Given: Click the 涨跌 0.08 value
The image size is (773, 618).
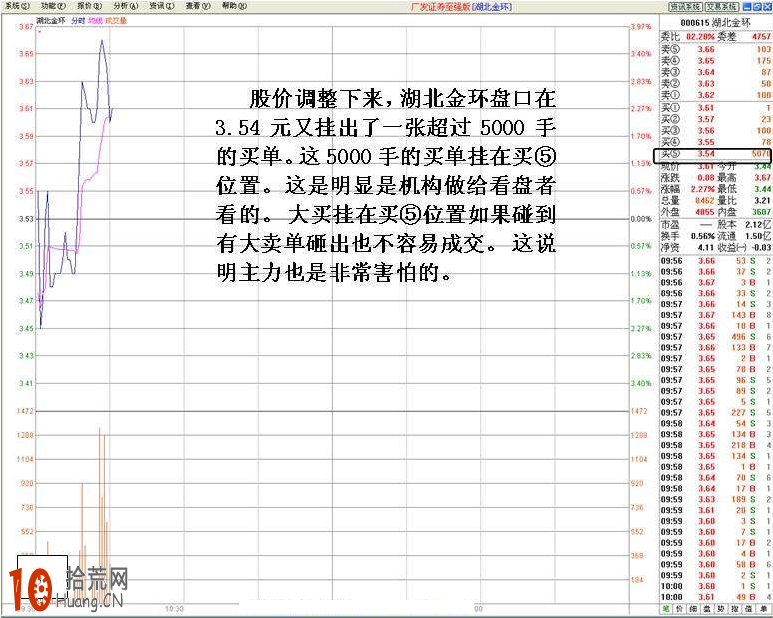Looking at the screenshot, I should (706, 177).
